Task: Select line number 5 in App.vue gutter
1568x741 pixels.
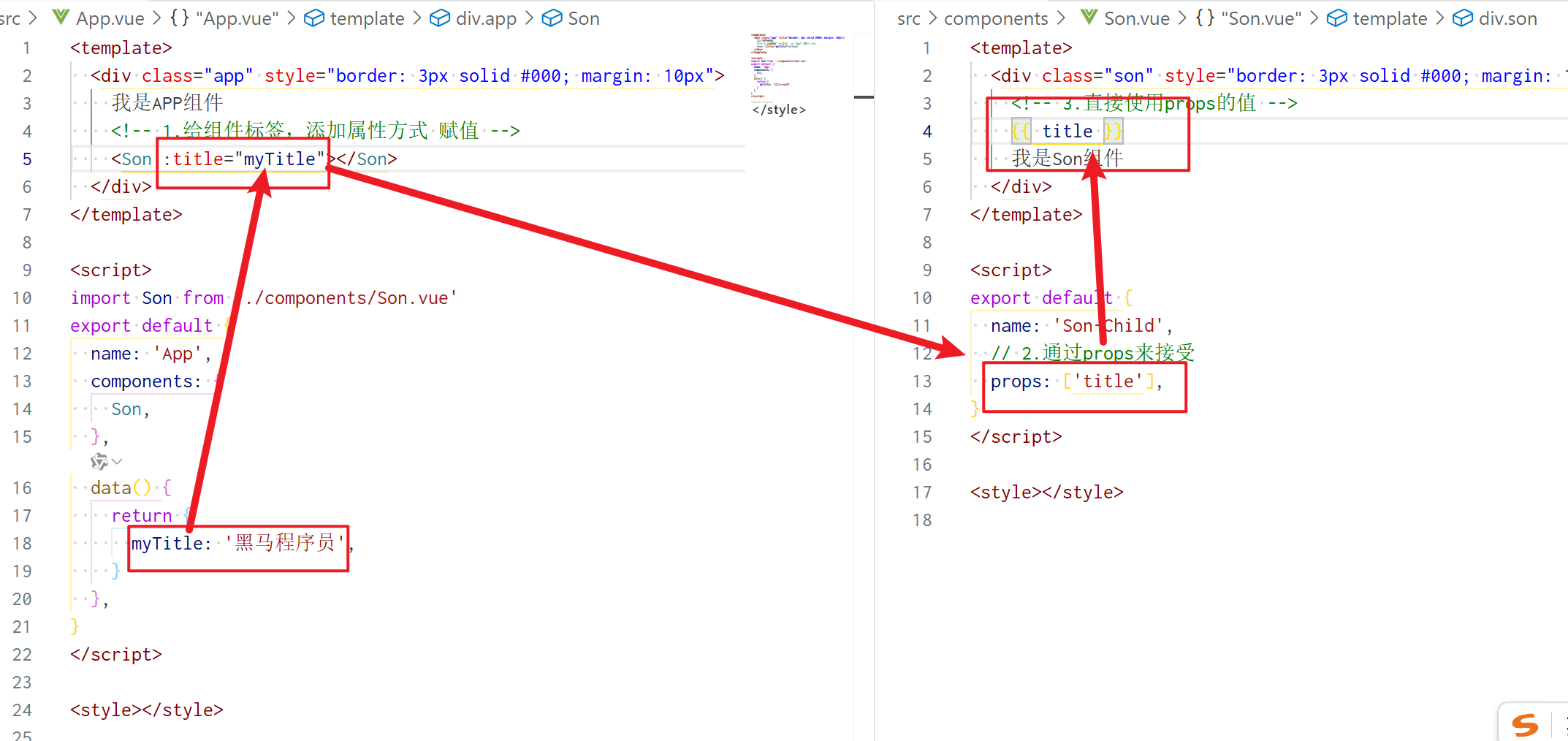Action: coord(27,159)
